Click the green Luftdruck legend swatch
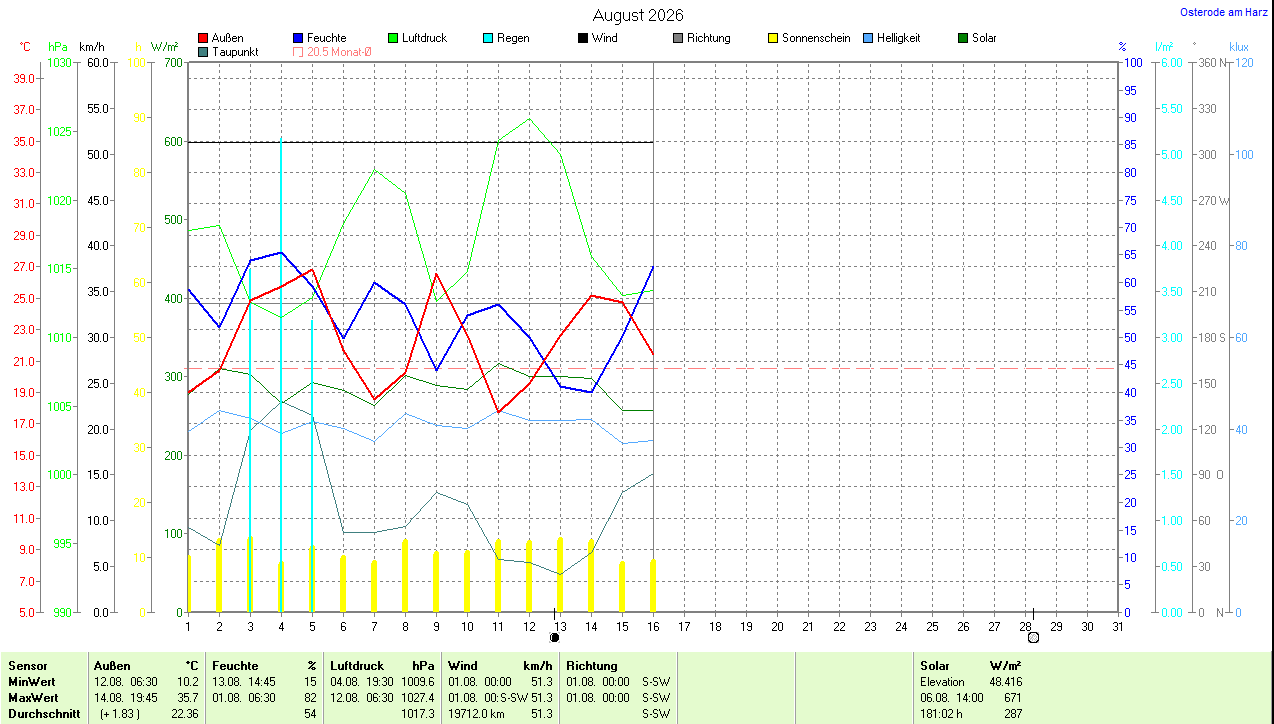Image resolution: width=1274 pixels, height=724 pixels. click(x=393, y=39)
